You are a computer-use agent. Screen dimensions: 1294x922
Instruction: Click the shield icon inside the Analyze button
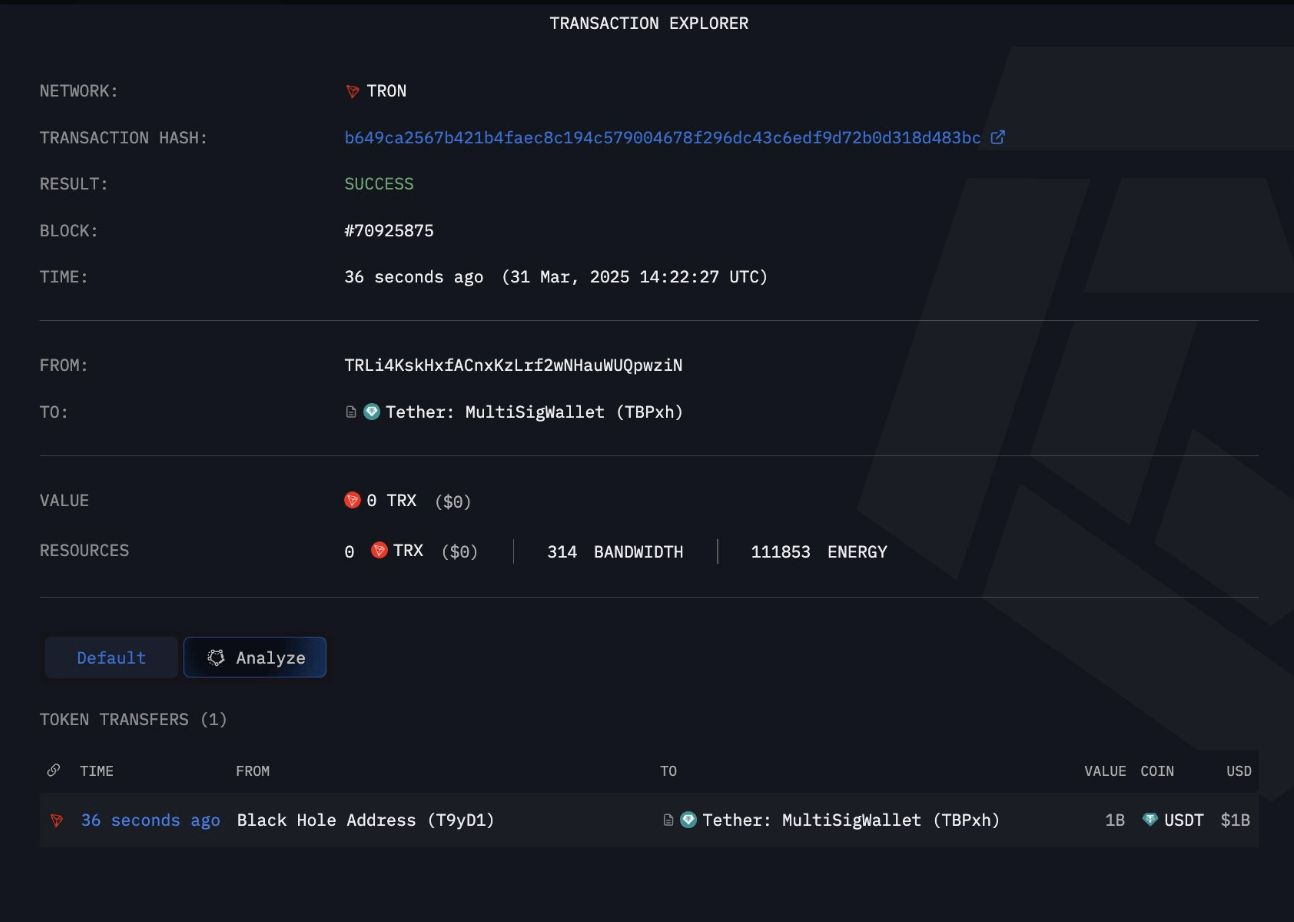(216, 657)
